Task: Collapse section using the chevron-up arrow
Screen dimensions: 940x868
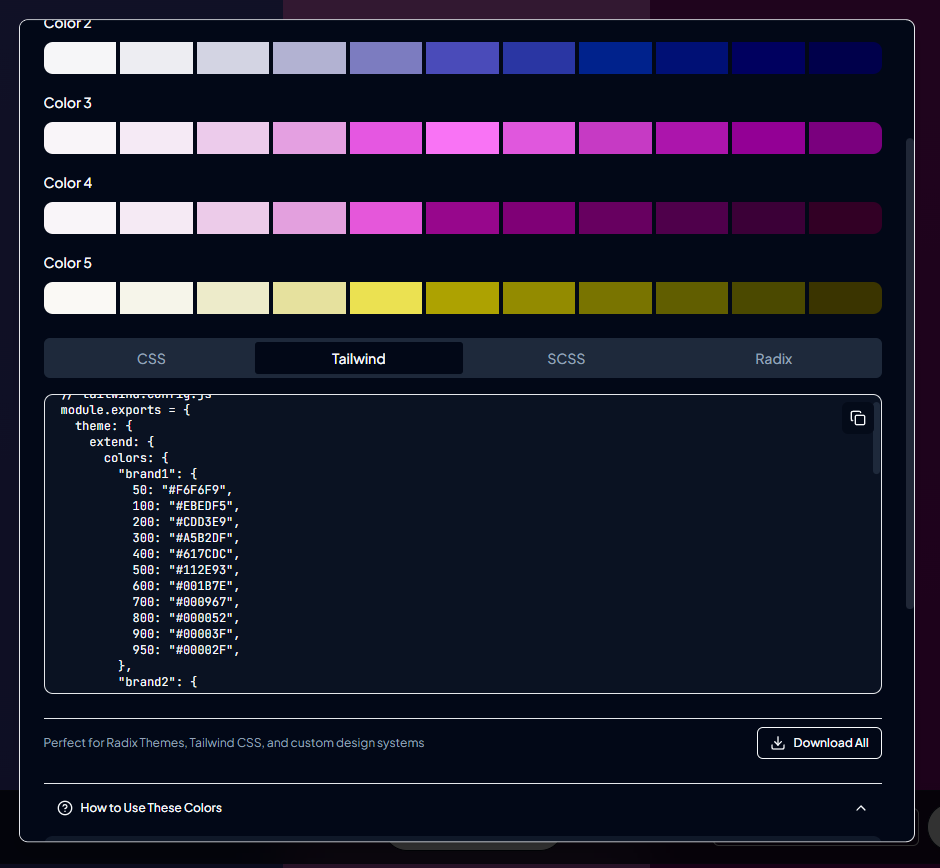Action: tap(861, 808)
